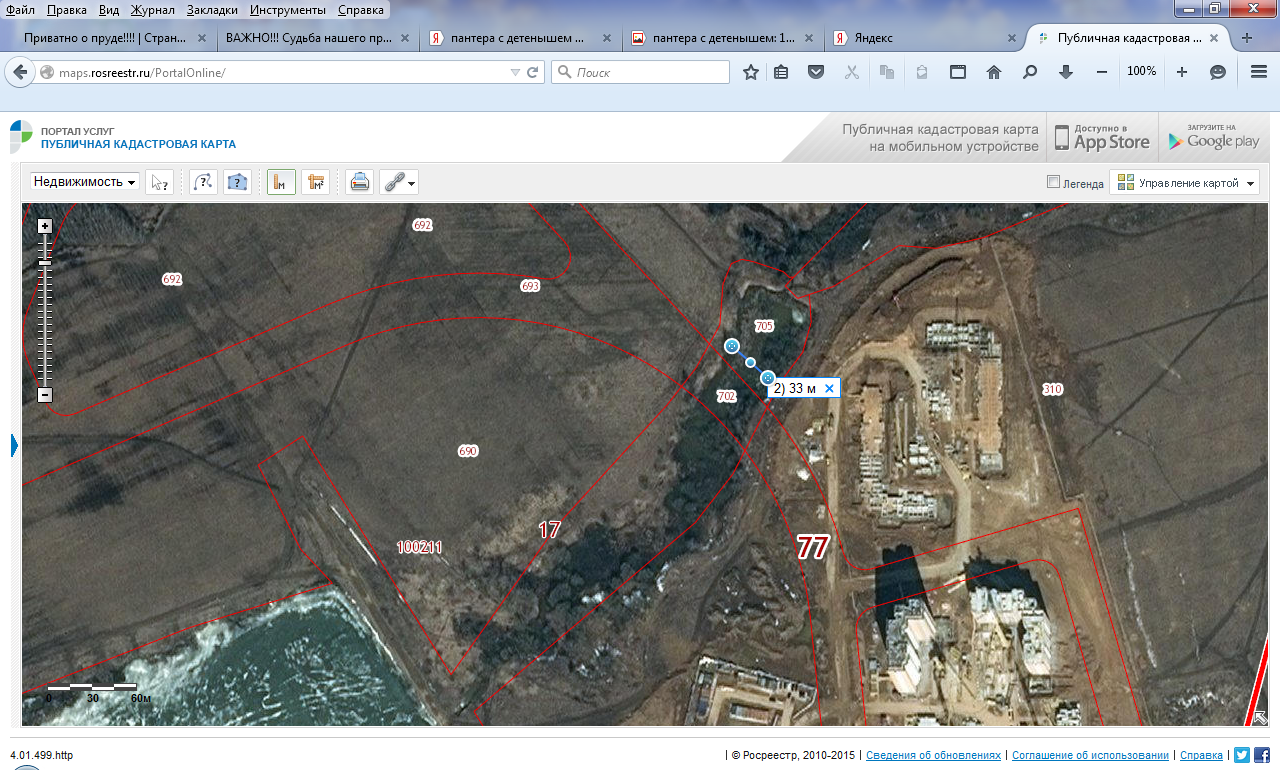Select the polyline query tool
Screen dimensions: 1280x770
click(x=203, y=182)
